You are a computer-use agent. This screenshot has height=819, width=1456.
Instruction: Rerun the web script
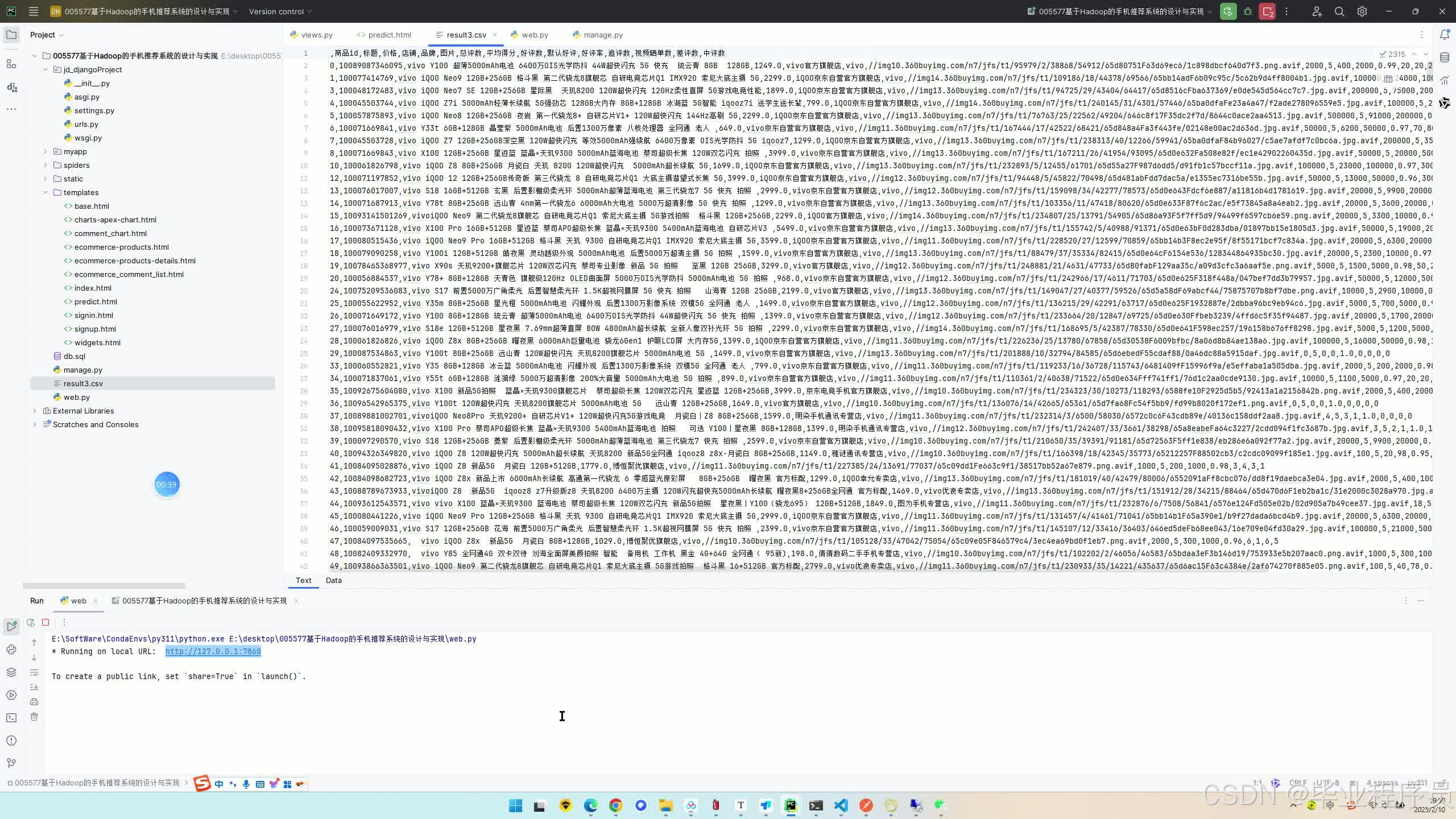click(x=31, y=622)
